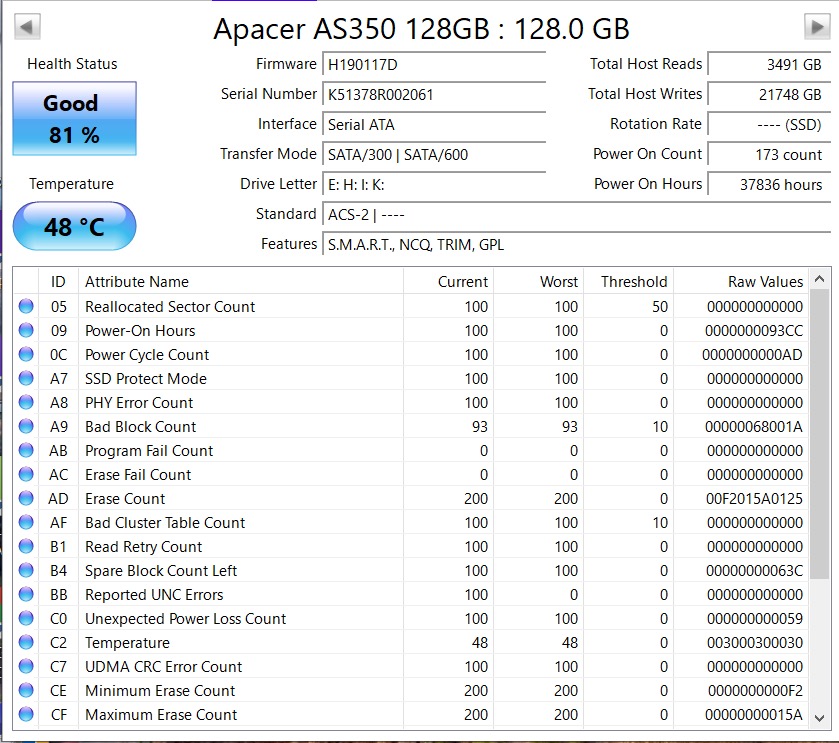This screenshot has height=743, width=839.
Task: Click status dot for Bad Block Count
Action: [26, 426]
